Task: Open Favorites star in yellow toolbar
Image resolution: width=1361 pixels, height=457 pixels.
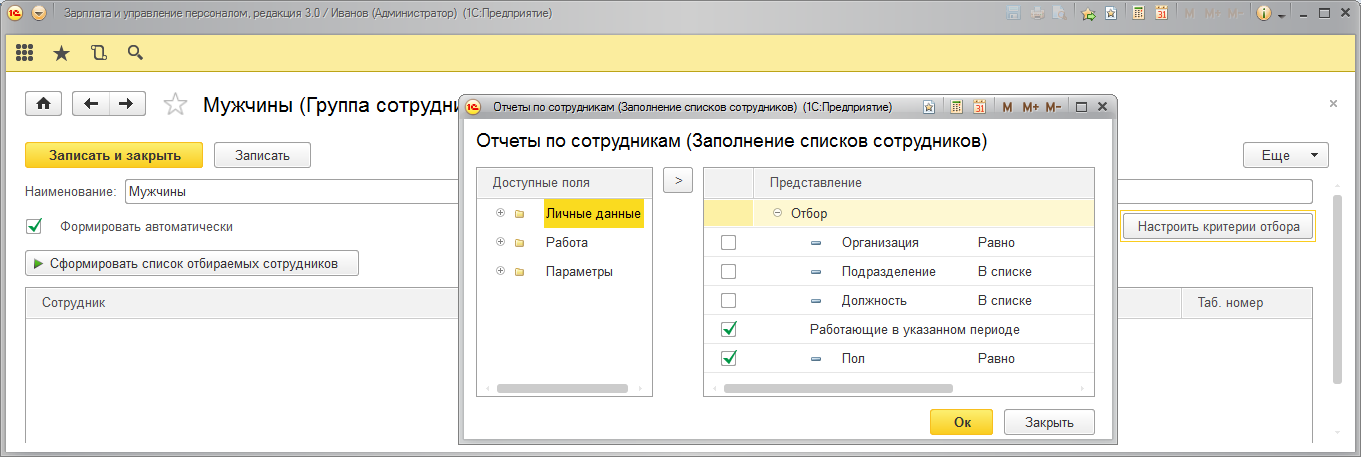Action: [x=61, y=53]
